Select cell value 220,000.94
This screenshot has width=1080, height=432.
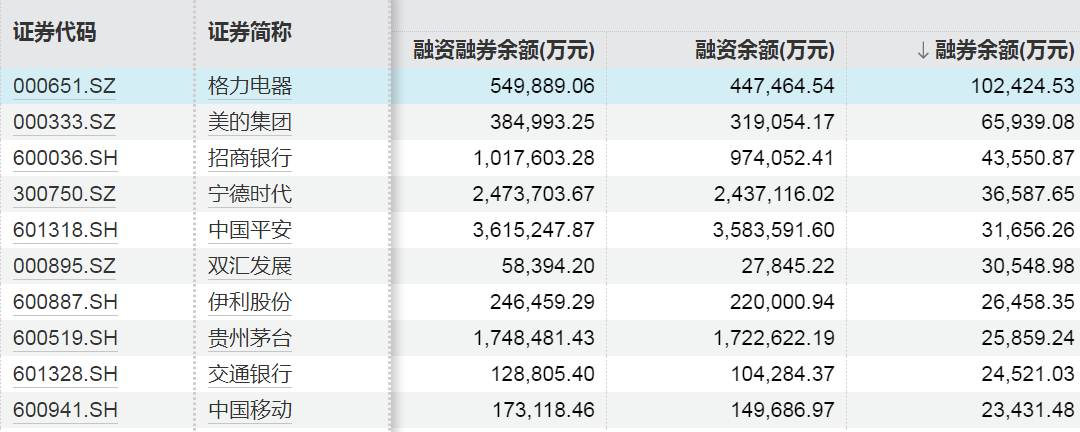coord(782,302)
